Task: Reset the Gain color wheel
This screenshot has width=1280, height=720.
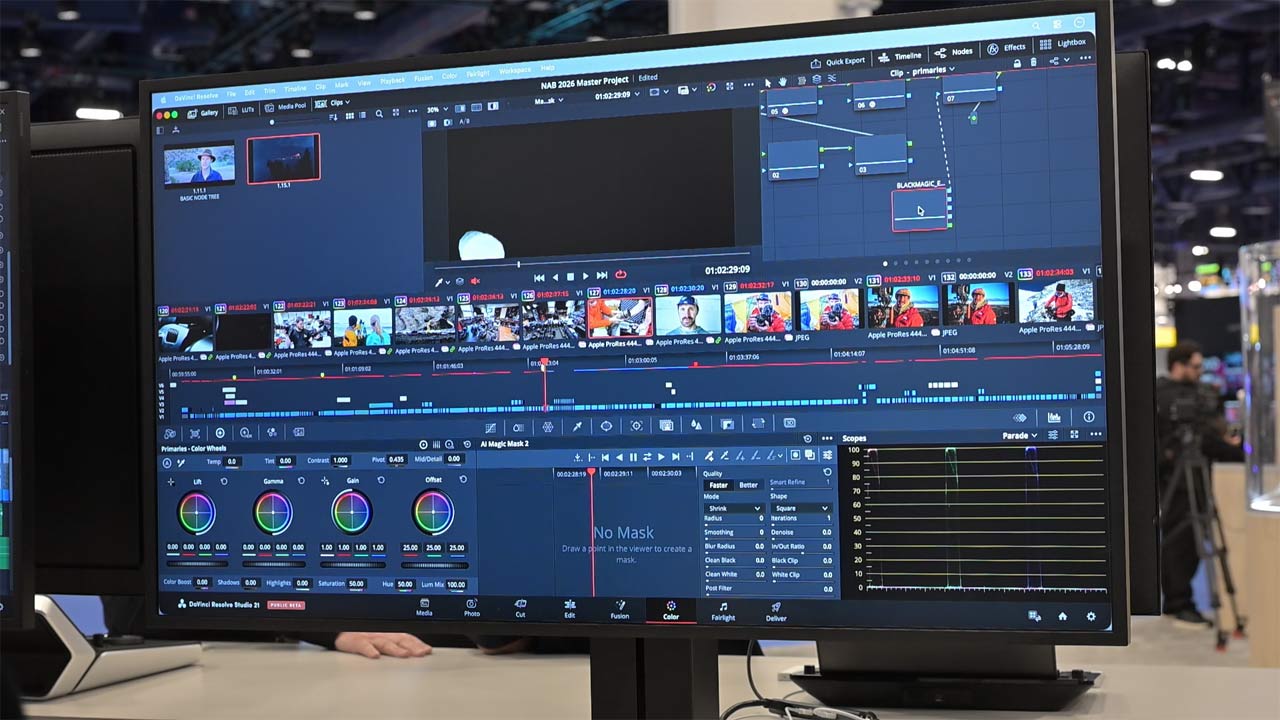Action: tap(381, 480)
